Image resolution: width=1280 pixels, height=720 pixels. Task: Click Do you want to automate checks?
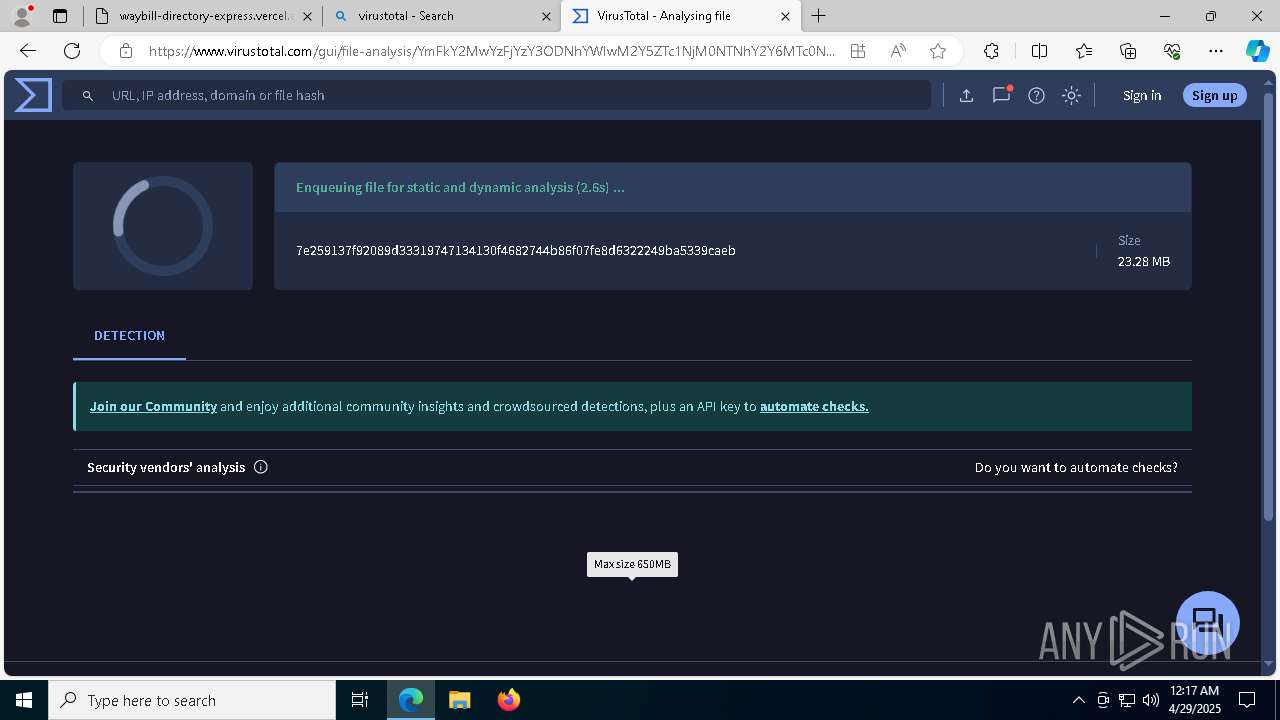pos(1076,467)
